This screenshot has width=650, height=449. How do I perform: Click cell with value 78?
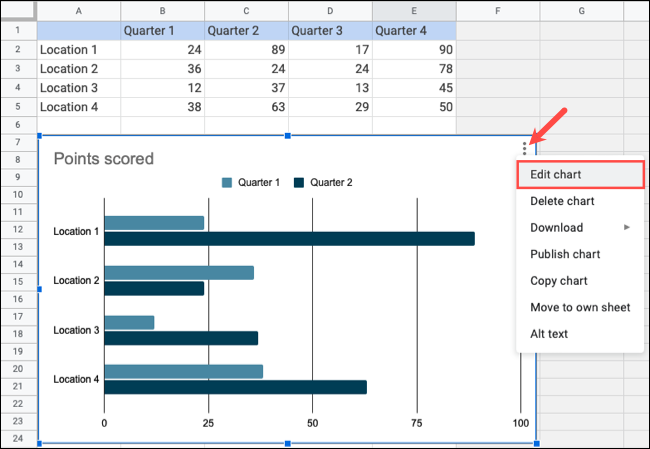pyautogui.click(x=414, y=69)
